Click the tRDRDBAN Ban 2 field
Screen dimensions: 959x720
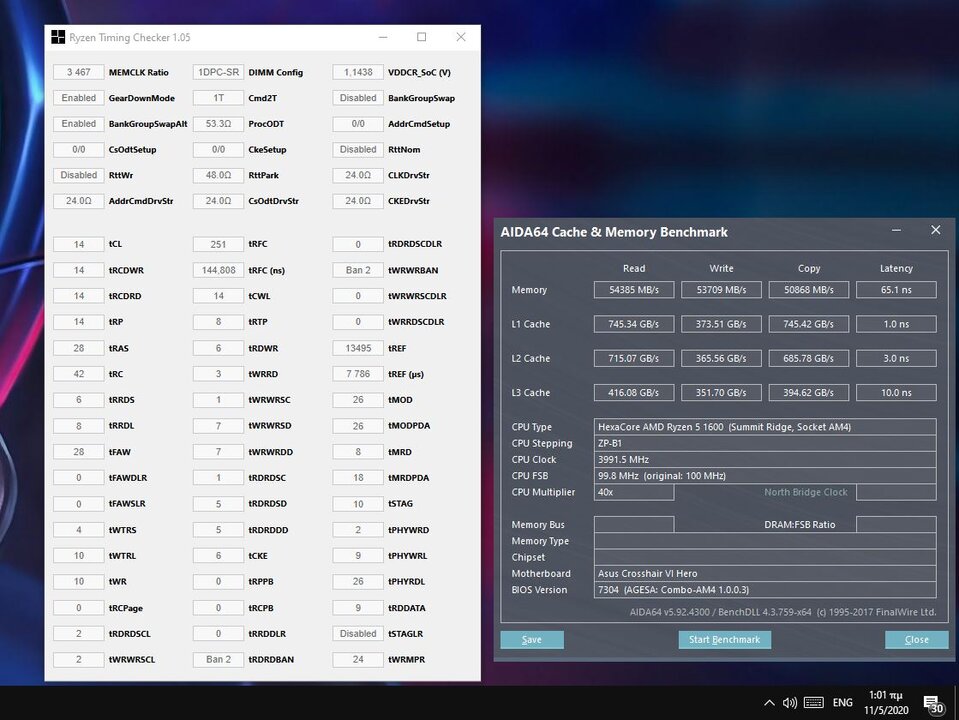[218, 659]
